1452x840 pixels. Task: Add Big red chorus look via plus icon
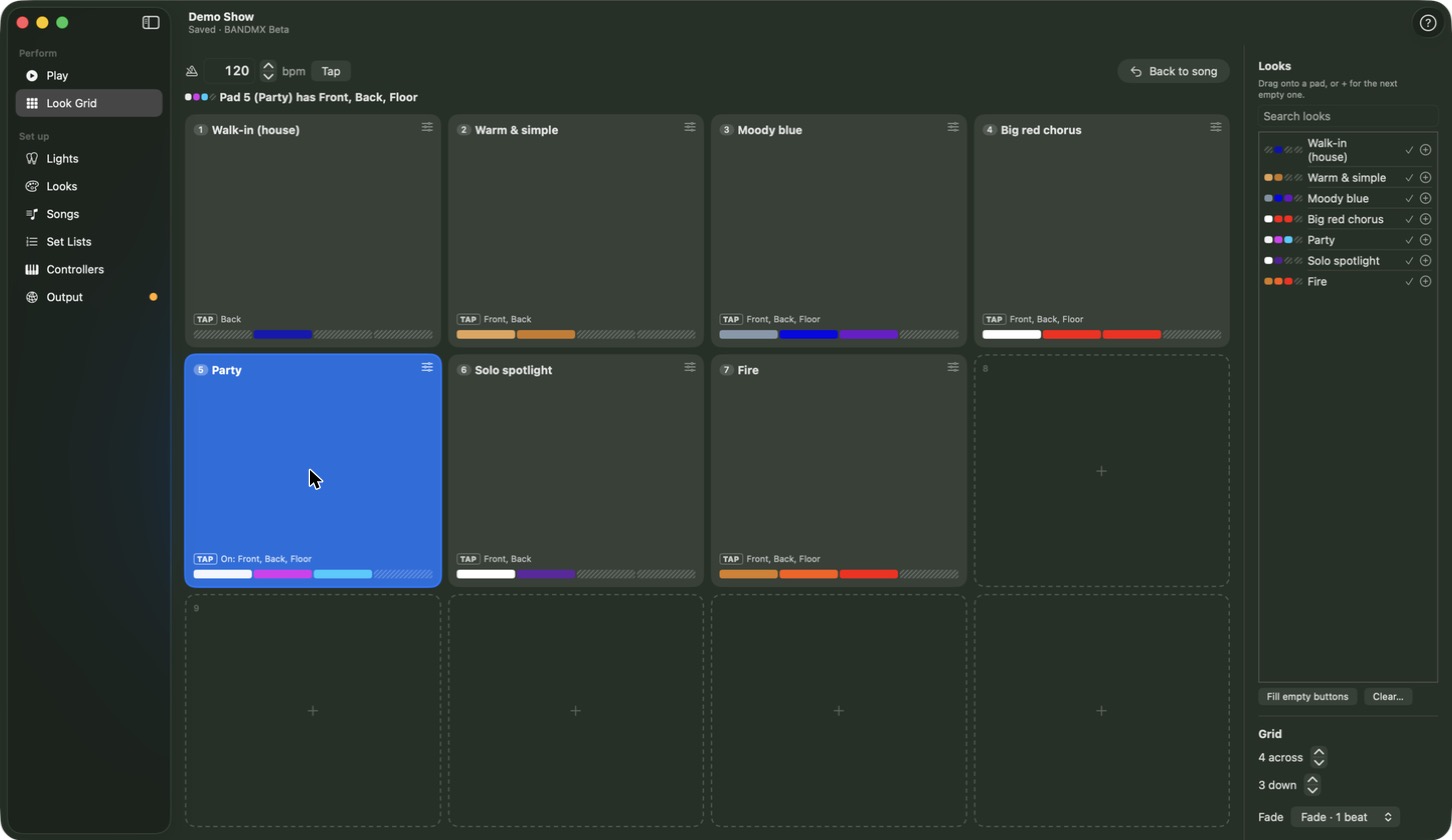[1425, 219]
